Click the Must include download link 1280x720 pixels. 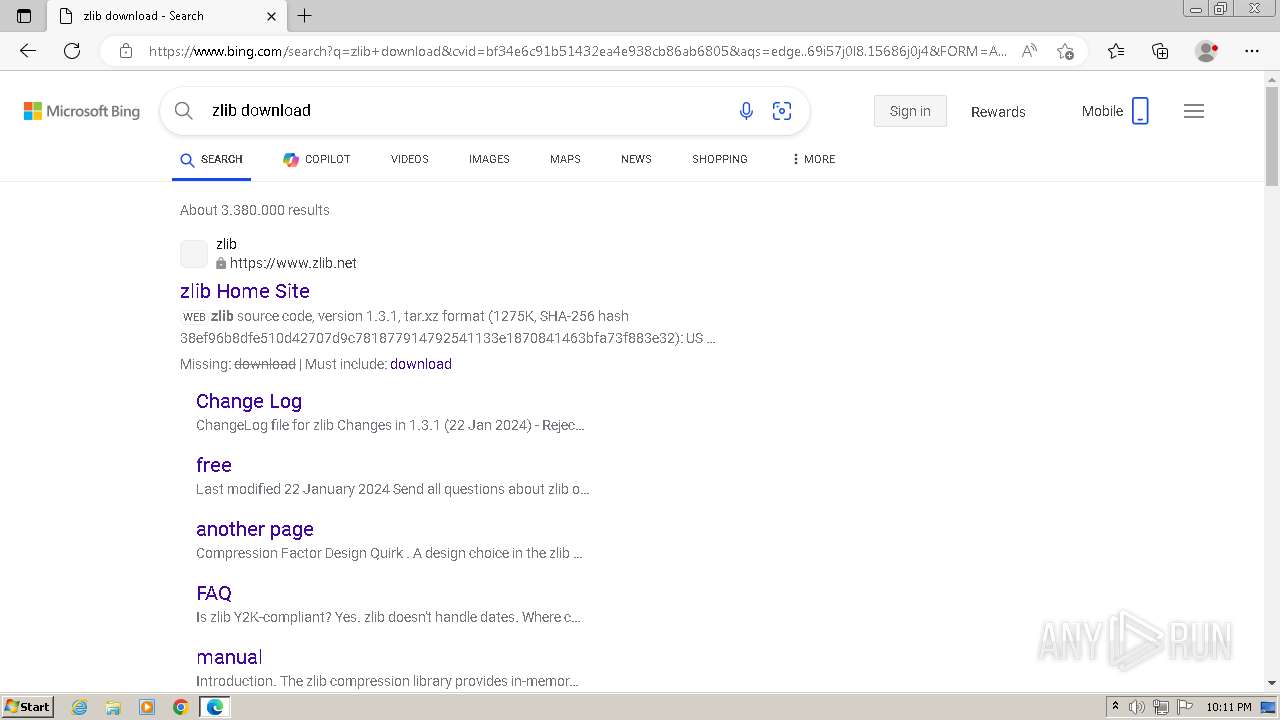click(x=421, y=364)
